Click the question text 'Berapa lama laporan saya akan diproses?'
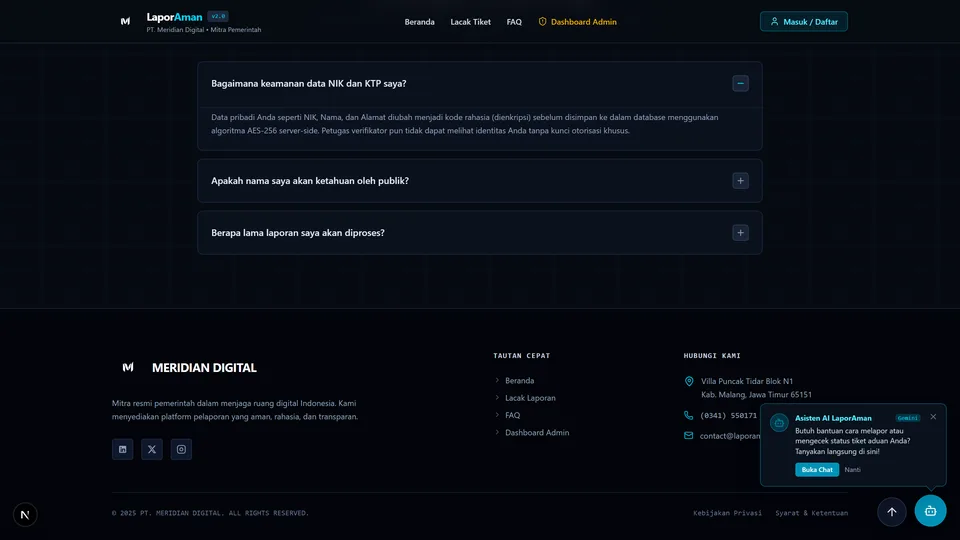Viewport: 960px width, 540px height. click(298, 233)
